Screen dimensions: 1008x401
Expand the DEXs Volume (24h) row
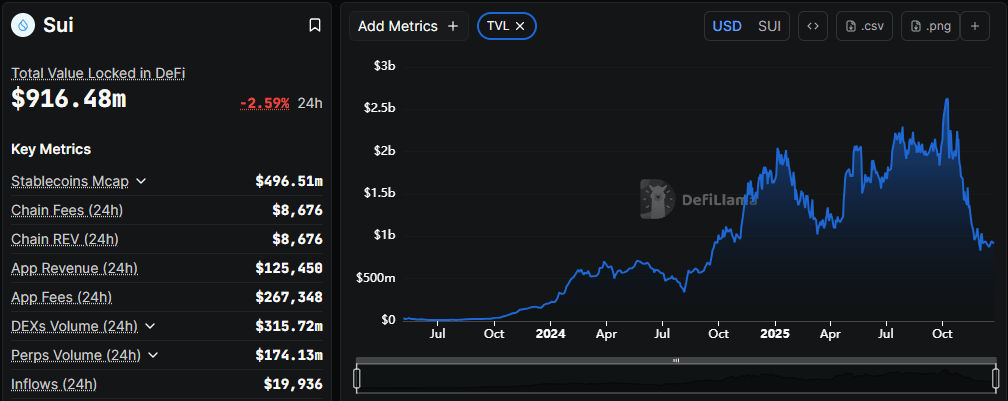click(x=150, y=326)
